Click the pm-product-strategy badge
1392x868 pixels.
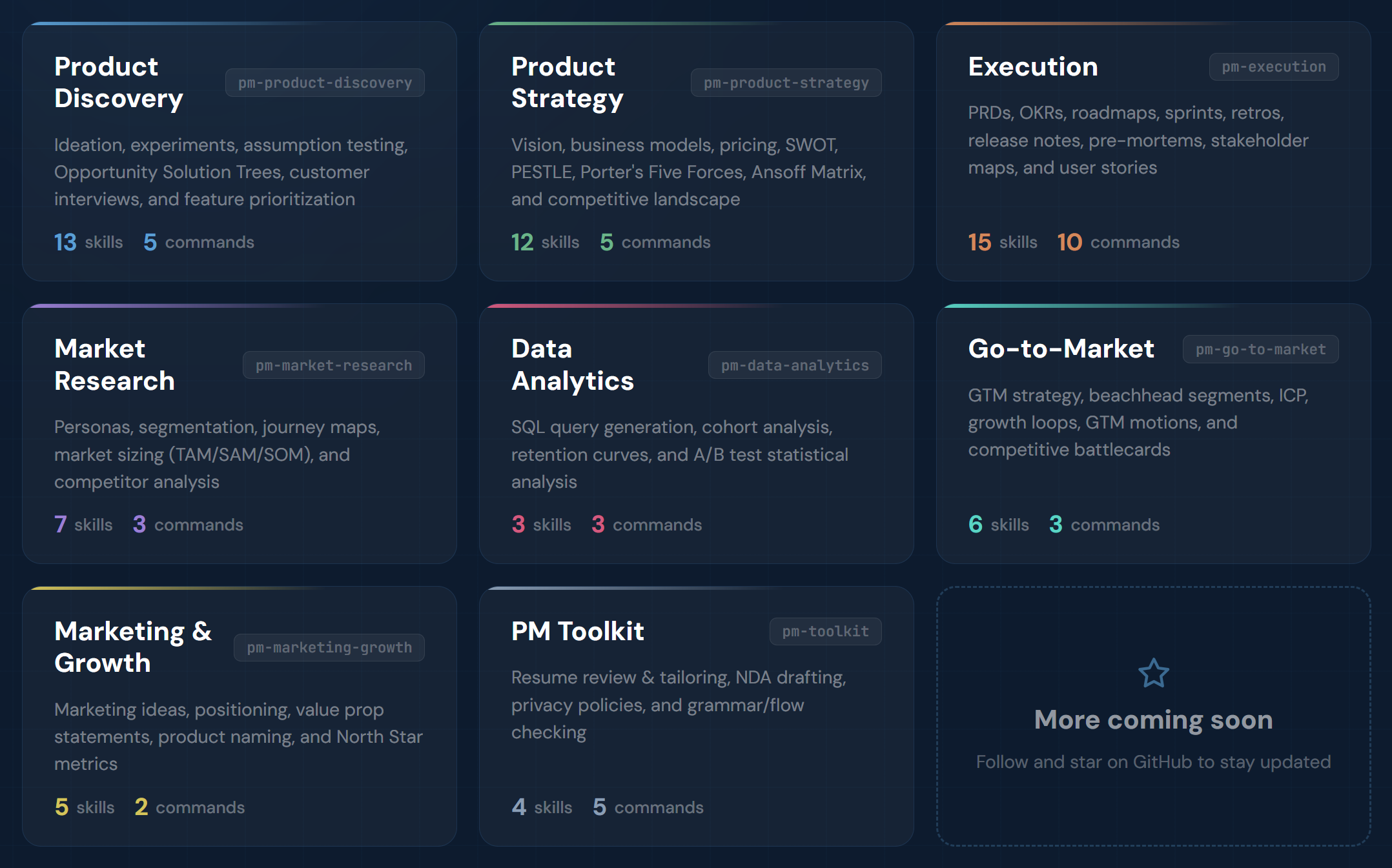tap(786, 83)
